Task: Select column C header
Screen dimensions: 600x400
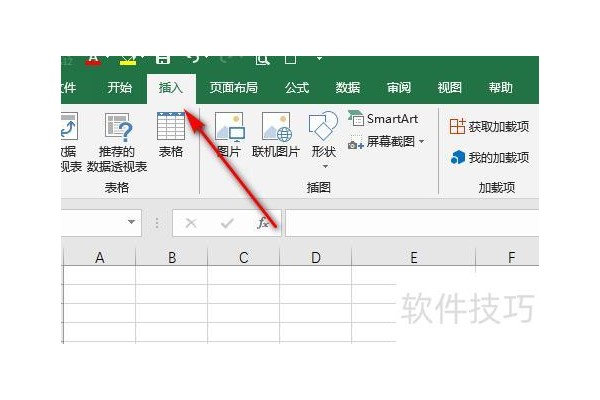Action: pos(244,257)
